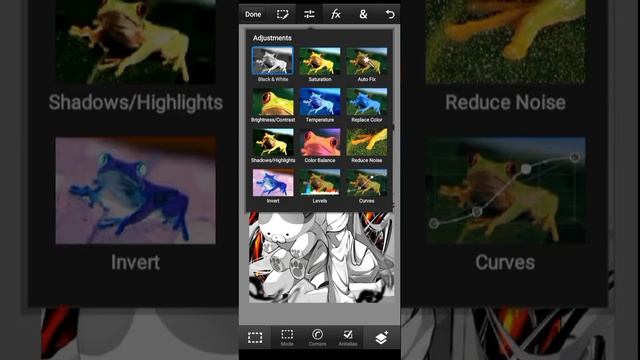Open the fx effects menu
This screenshot has width=640, height=360.
tap(336, 14)
